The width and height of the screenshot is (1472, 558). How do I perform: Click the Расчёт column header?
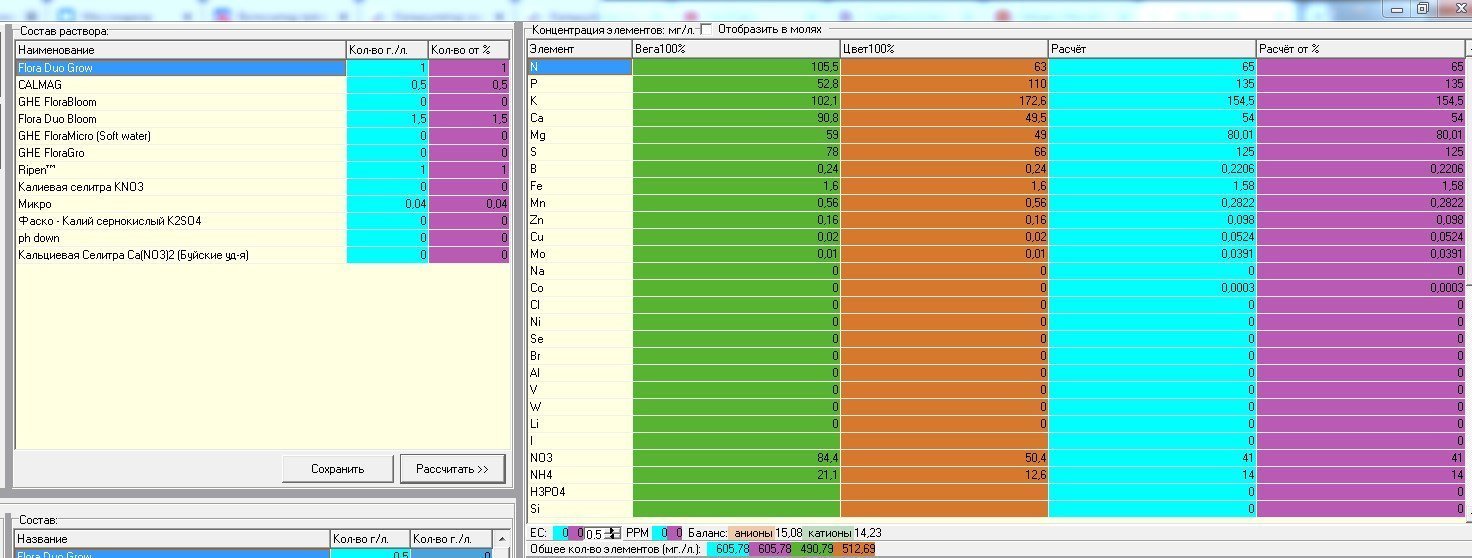click(x=1152, y=49)
